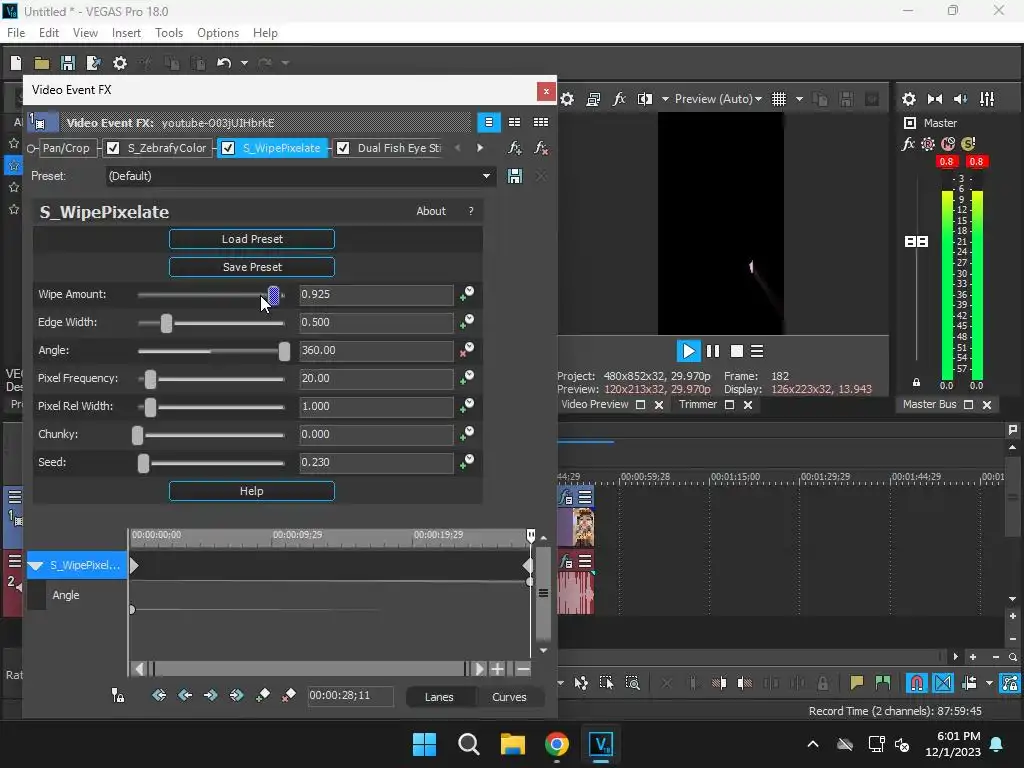The image size is (1024, 768).
Task: Animate the Seed parameter
Action: click(466, 462)
